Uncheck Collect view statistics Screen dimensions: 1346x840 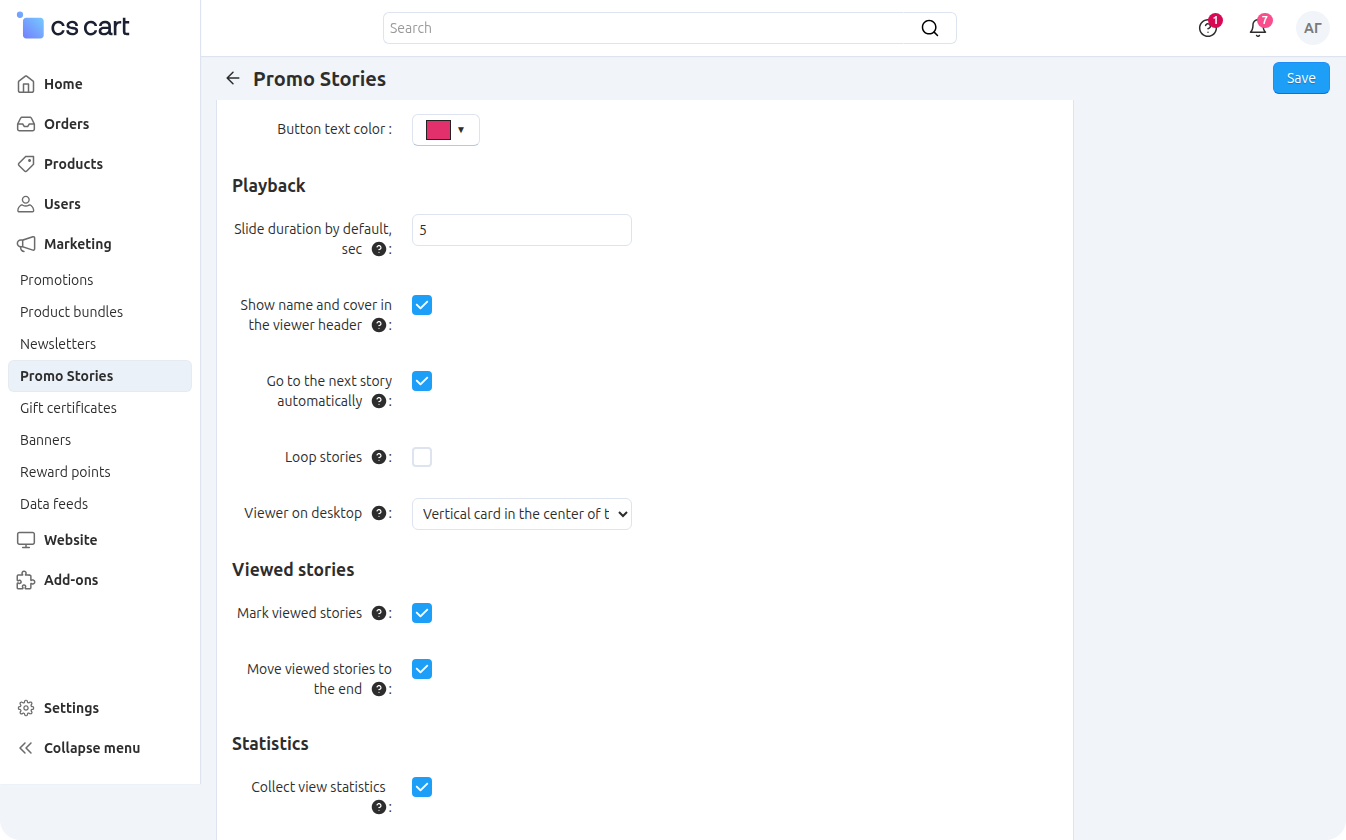click(x=422, y=787)
